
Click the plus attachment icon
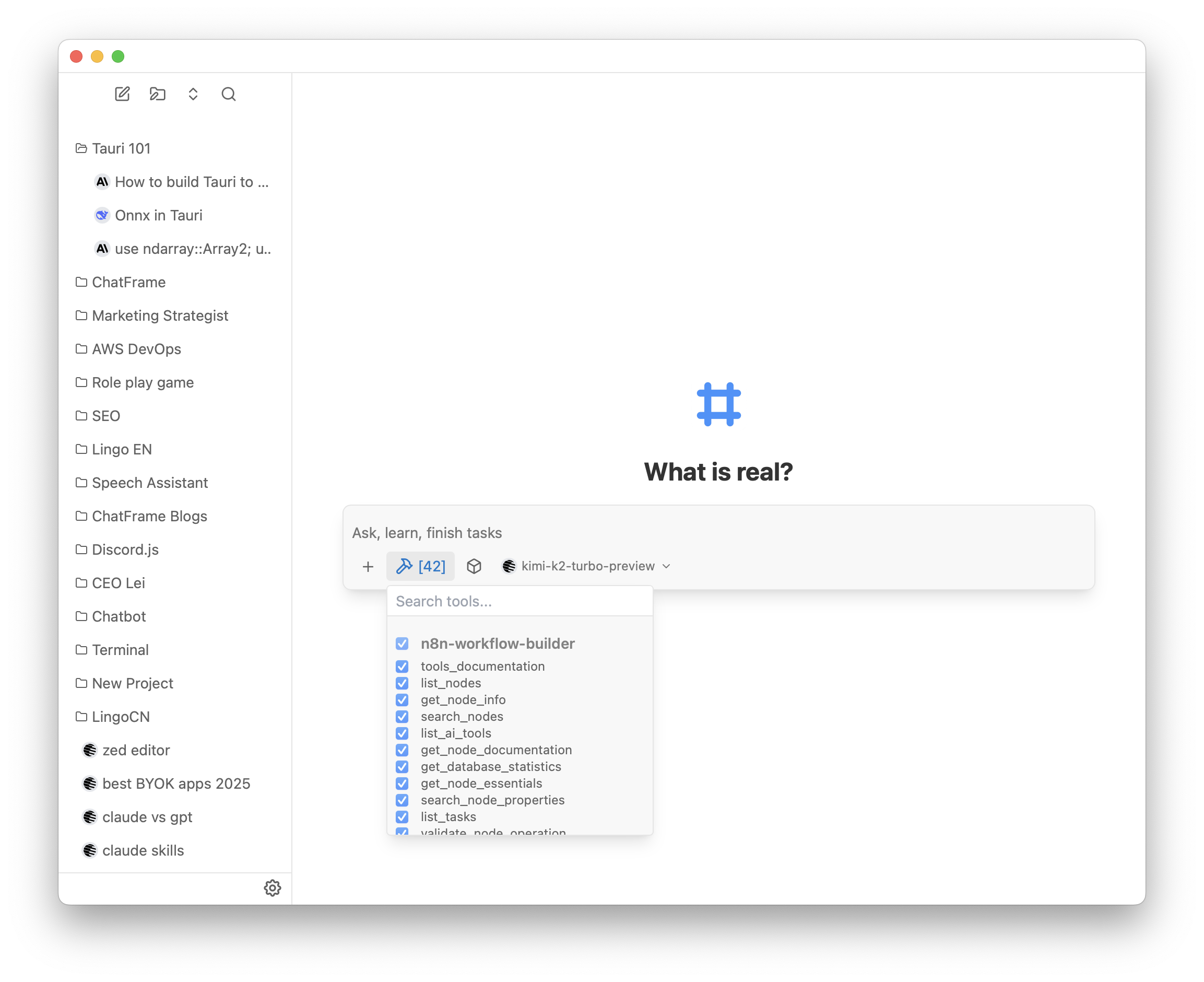click(368, 566)
